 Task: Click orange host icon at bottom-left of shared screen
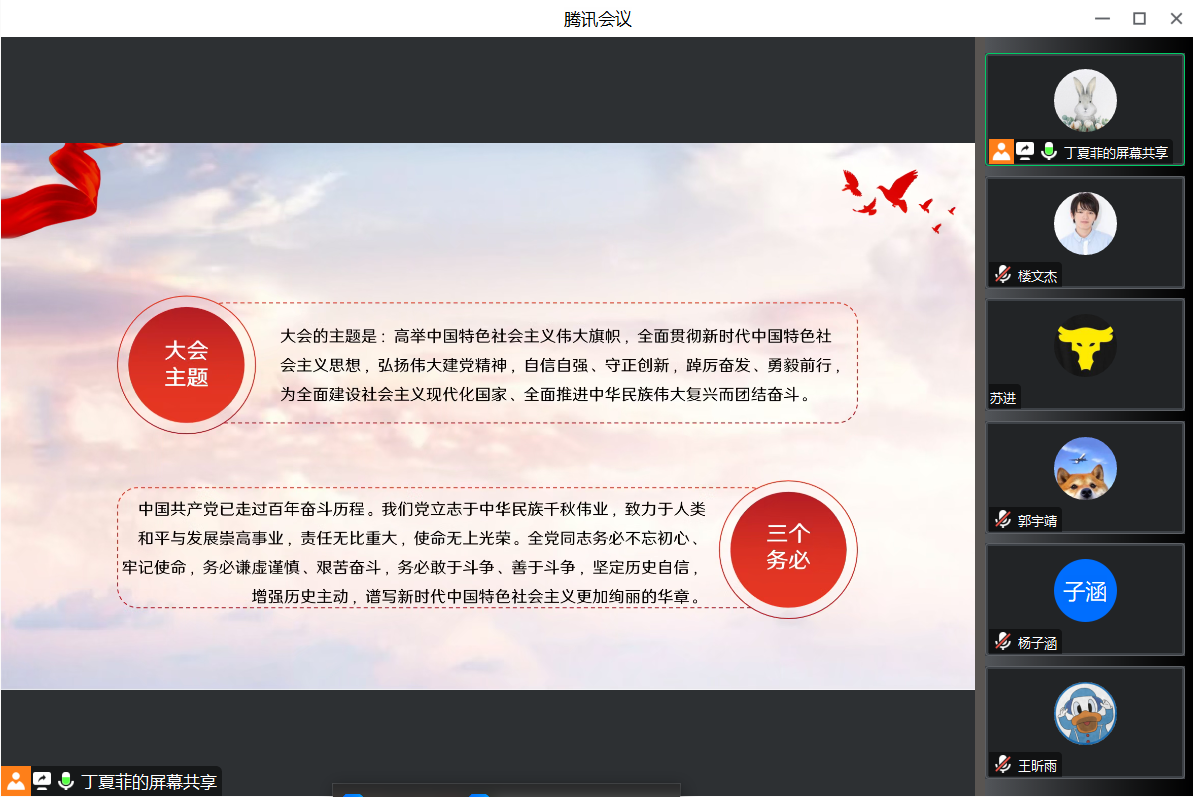[16, 781]
